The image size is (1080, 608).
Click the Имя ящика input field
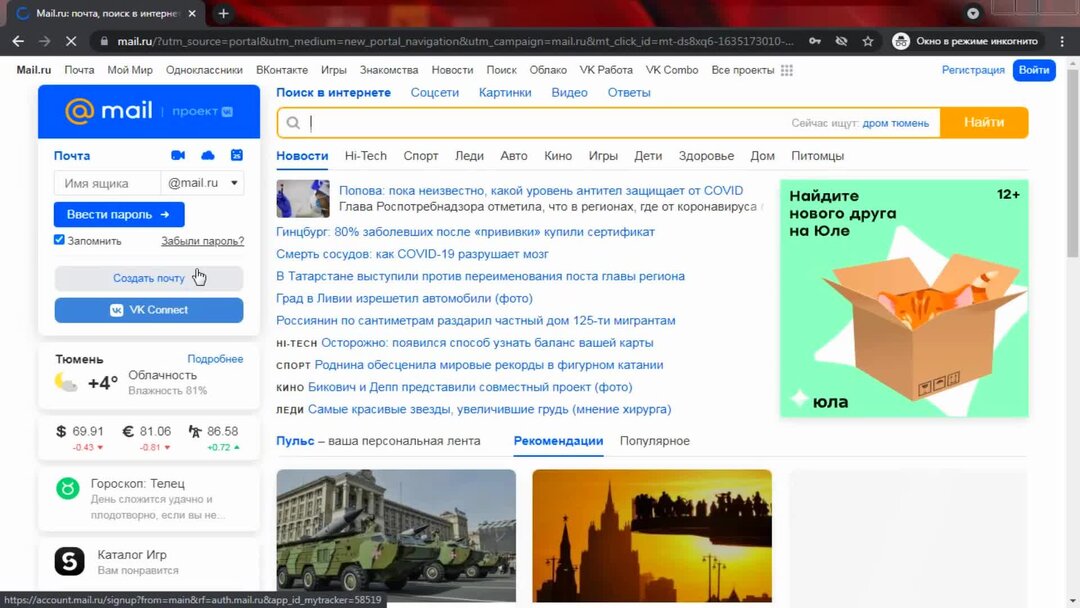(107, 183)
